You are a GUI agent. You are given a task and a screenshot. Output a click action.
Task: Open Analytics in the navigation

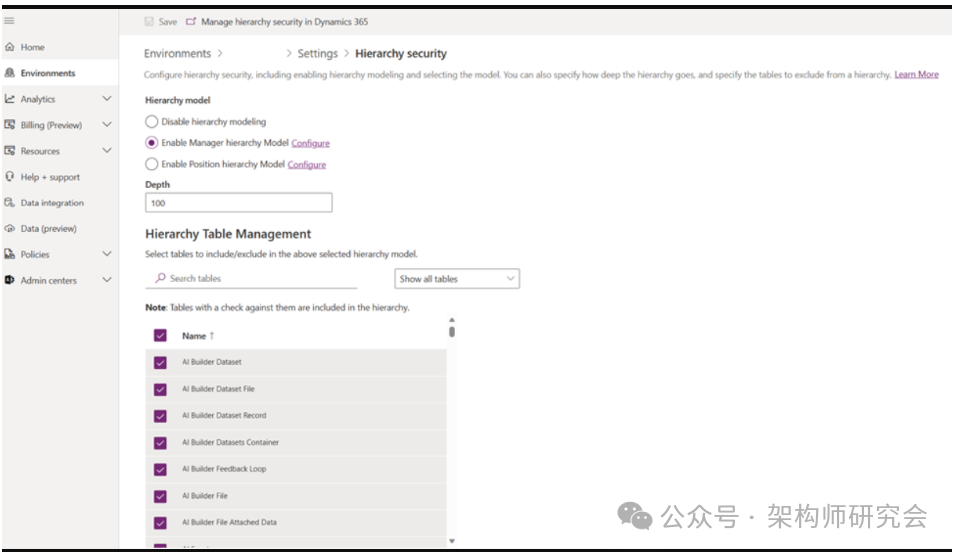(x=38, y=98)
